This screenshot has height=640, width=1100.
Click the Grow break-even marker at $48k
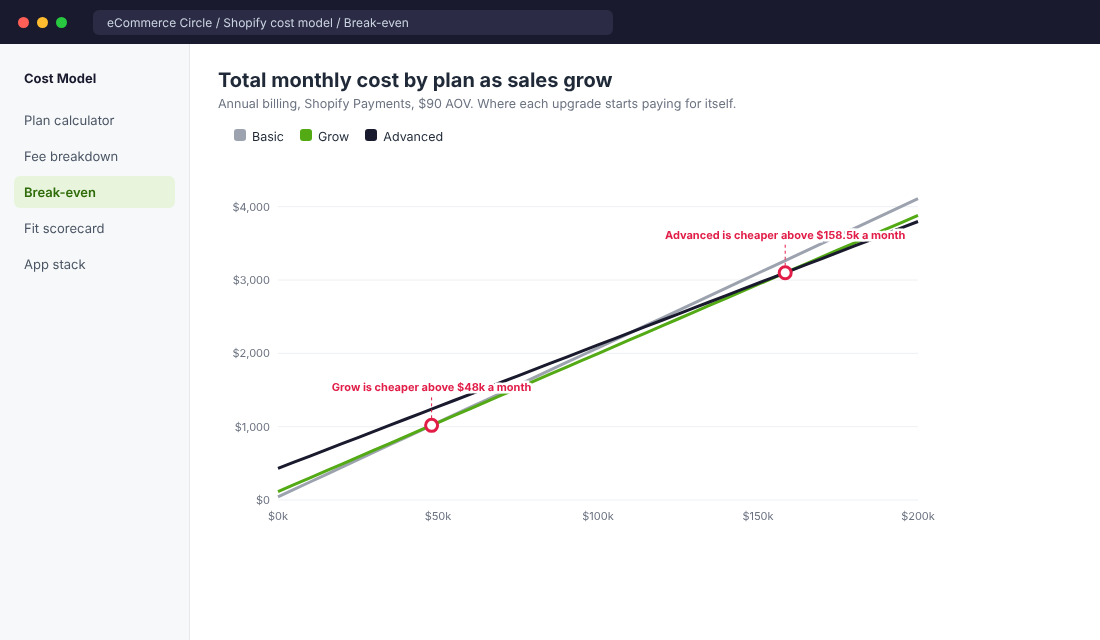click(431, 425)
